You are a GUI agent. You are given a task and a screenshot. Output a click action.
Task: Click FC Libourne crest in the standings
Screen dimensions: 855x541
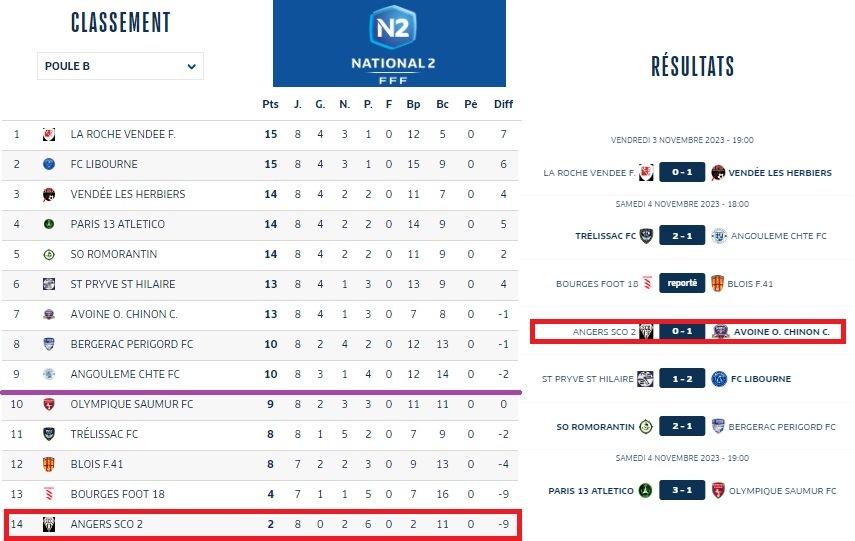point(48,164)
